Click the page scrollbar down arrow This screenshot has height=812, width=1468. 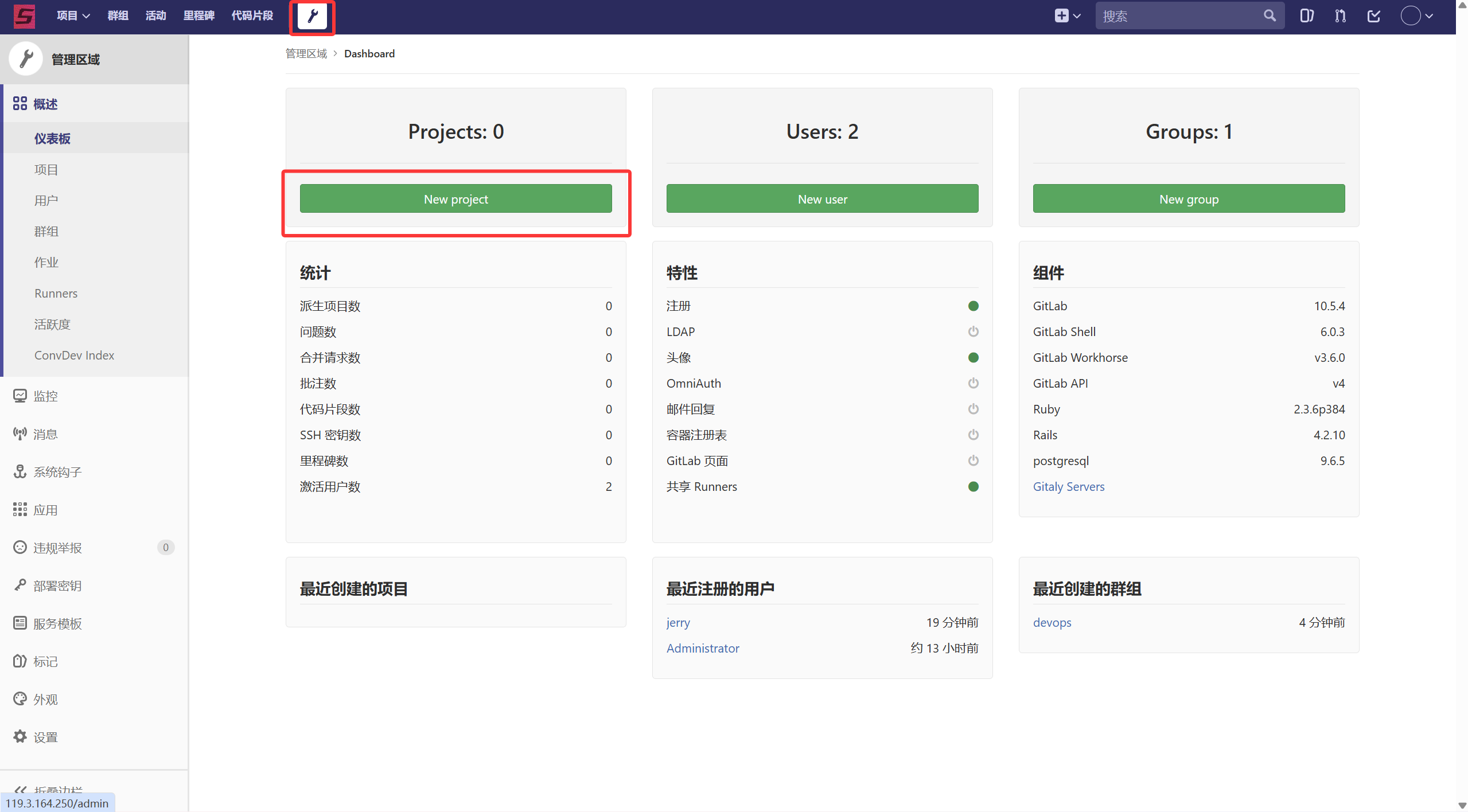(1462, 805)
